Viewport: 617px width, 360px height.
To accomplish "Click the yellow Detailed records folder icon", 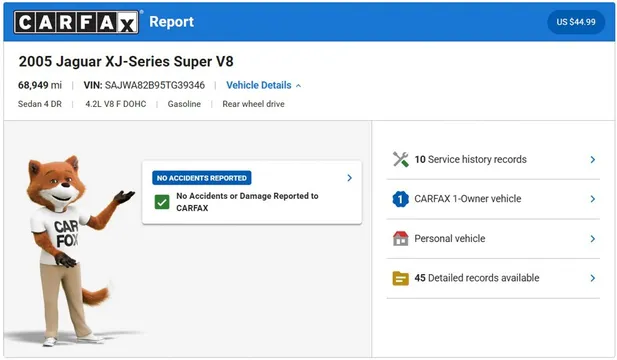I will (401, 278).
